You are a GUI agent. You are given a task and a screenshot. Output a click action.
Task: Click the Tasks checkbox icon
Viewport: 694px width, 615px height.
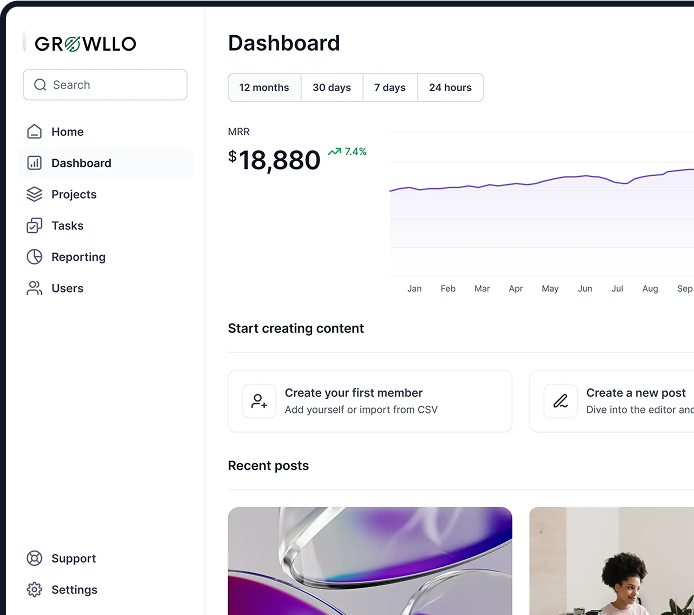tap(34, 226)
